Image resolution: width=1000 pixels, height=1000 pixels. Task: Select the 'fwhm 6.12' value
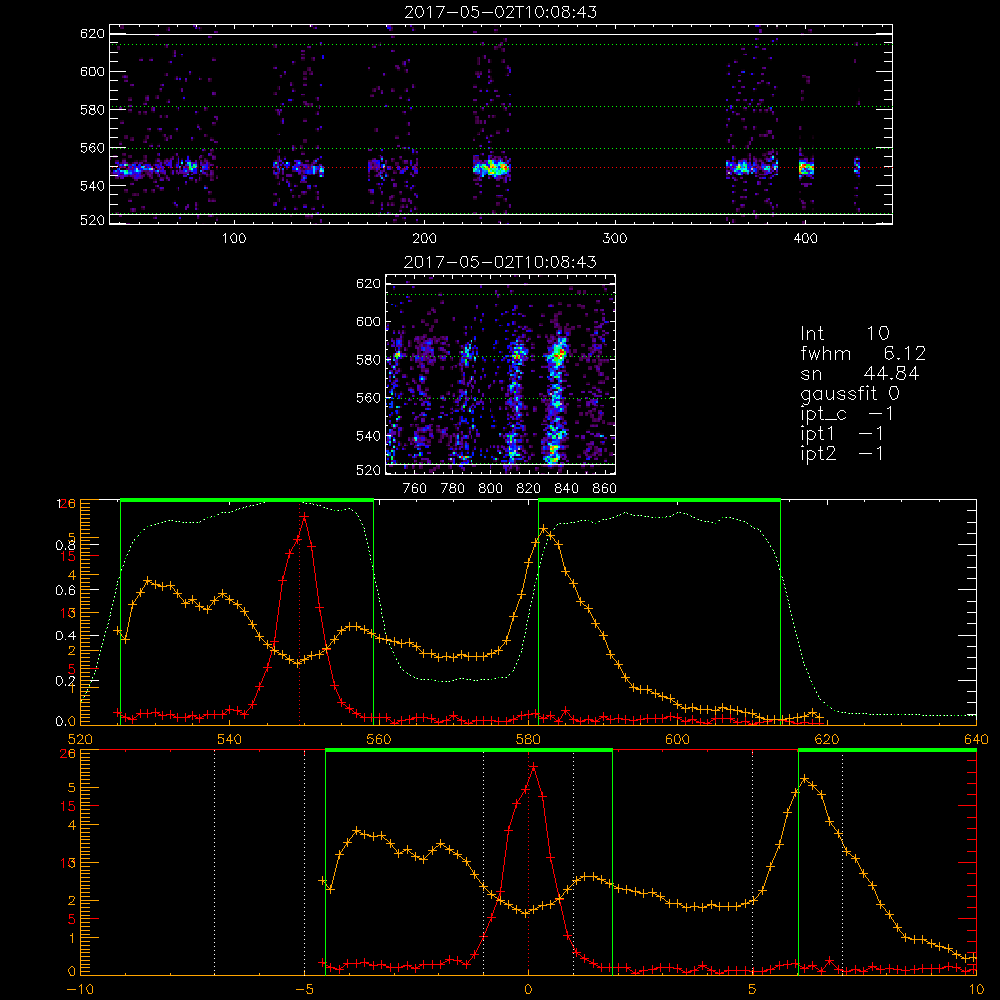tap(863, 353)
